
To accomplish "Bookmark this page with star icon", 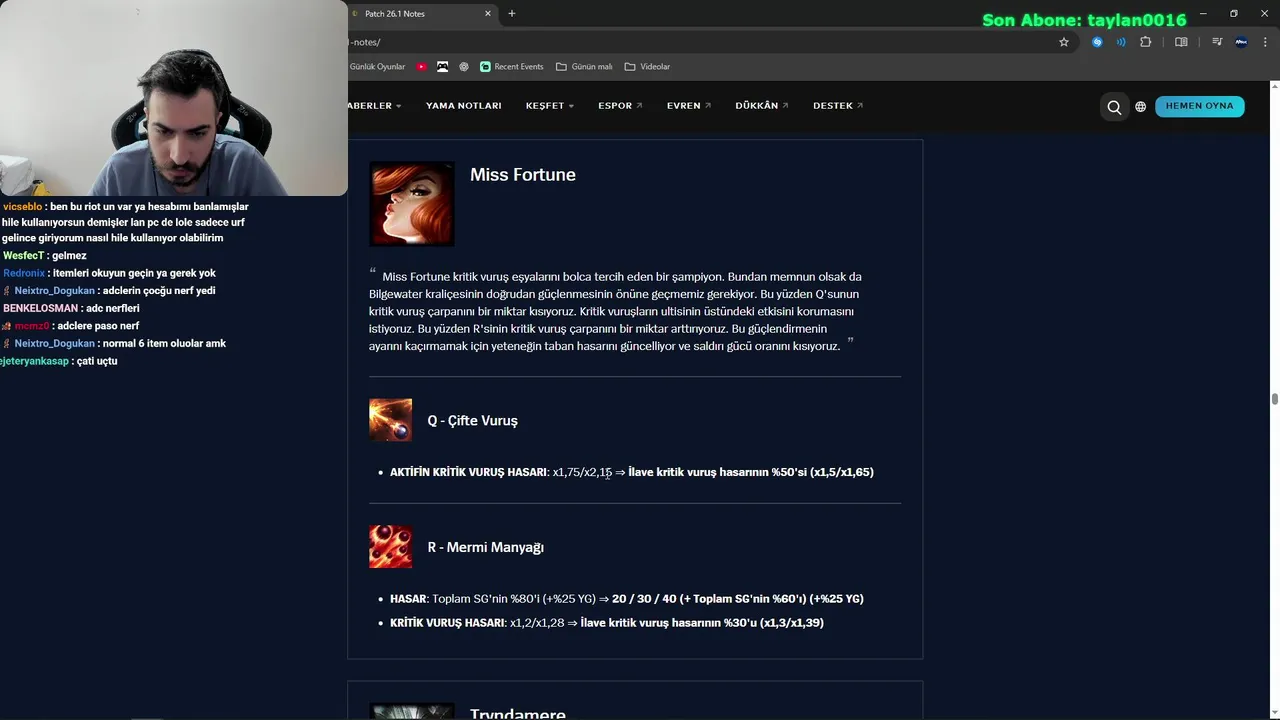I will [x=1064, y=42].
